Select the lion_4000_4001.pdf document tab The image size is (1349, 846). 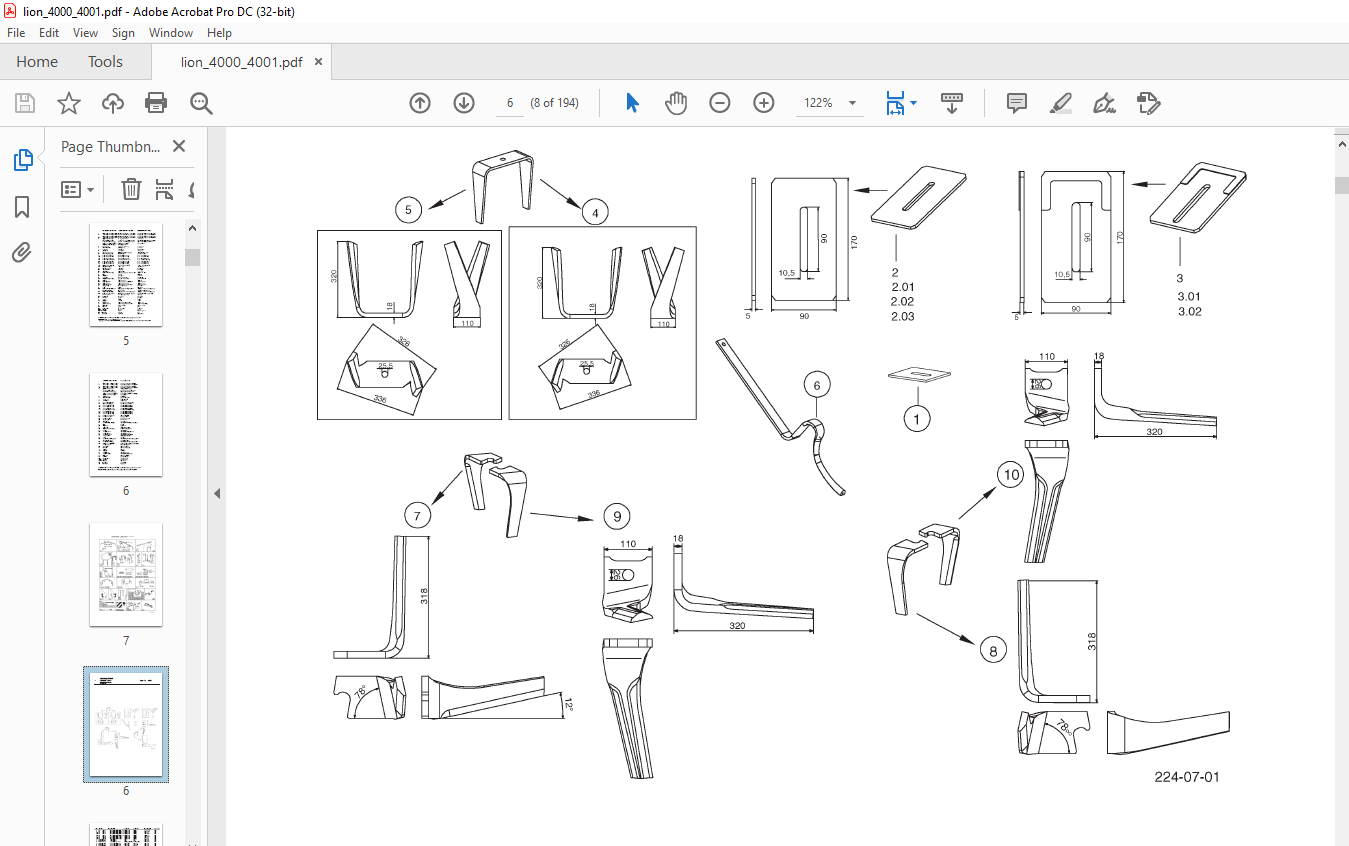click(241, 62)
